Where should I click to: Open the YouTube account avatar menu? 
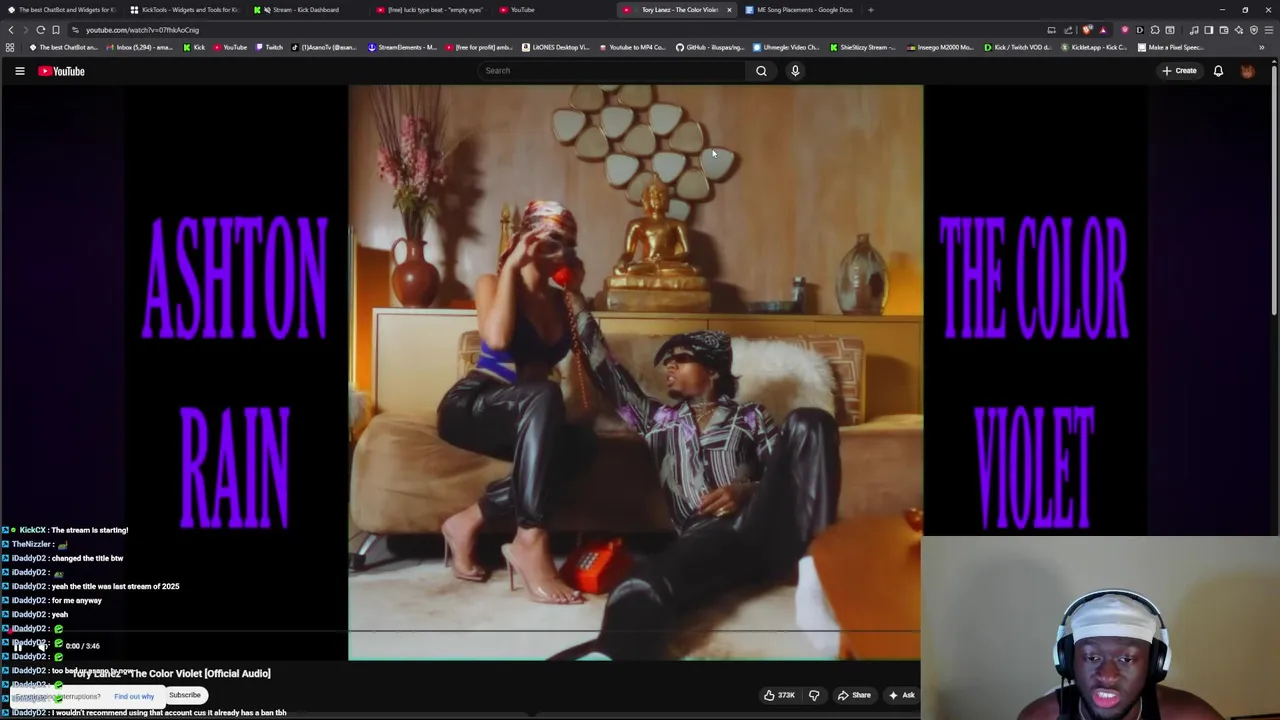[1247, 71]
